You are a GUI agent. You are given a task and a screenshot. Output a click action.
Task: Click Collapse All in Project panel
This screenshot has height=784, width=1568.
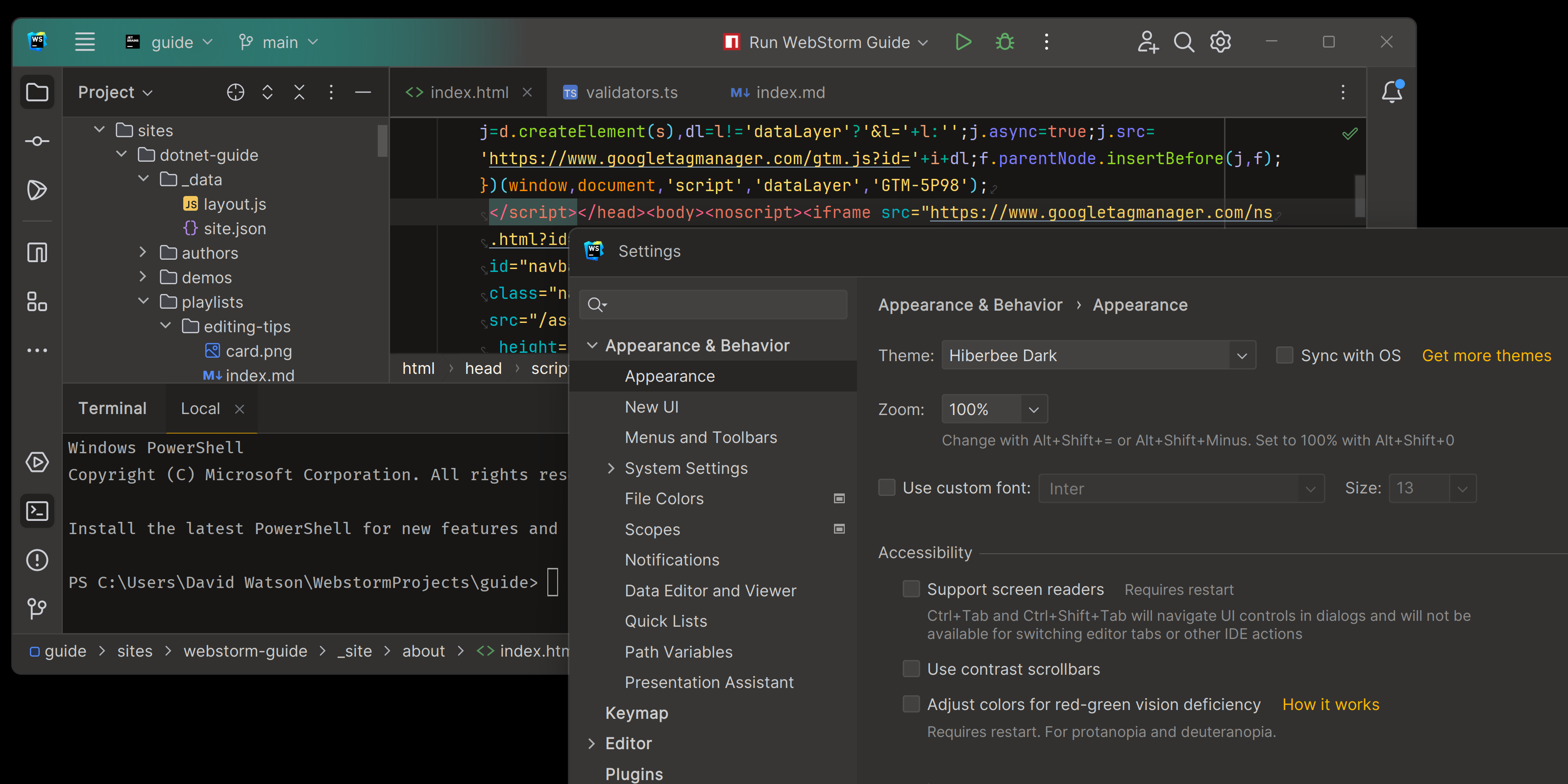click(x=299, y=93)
